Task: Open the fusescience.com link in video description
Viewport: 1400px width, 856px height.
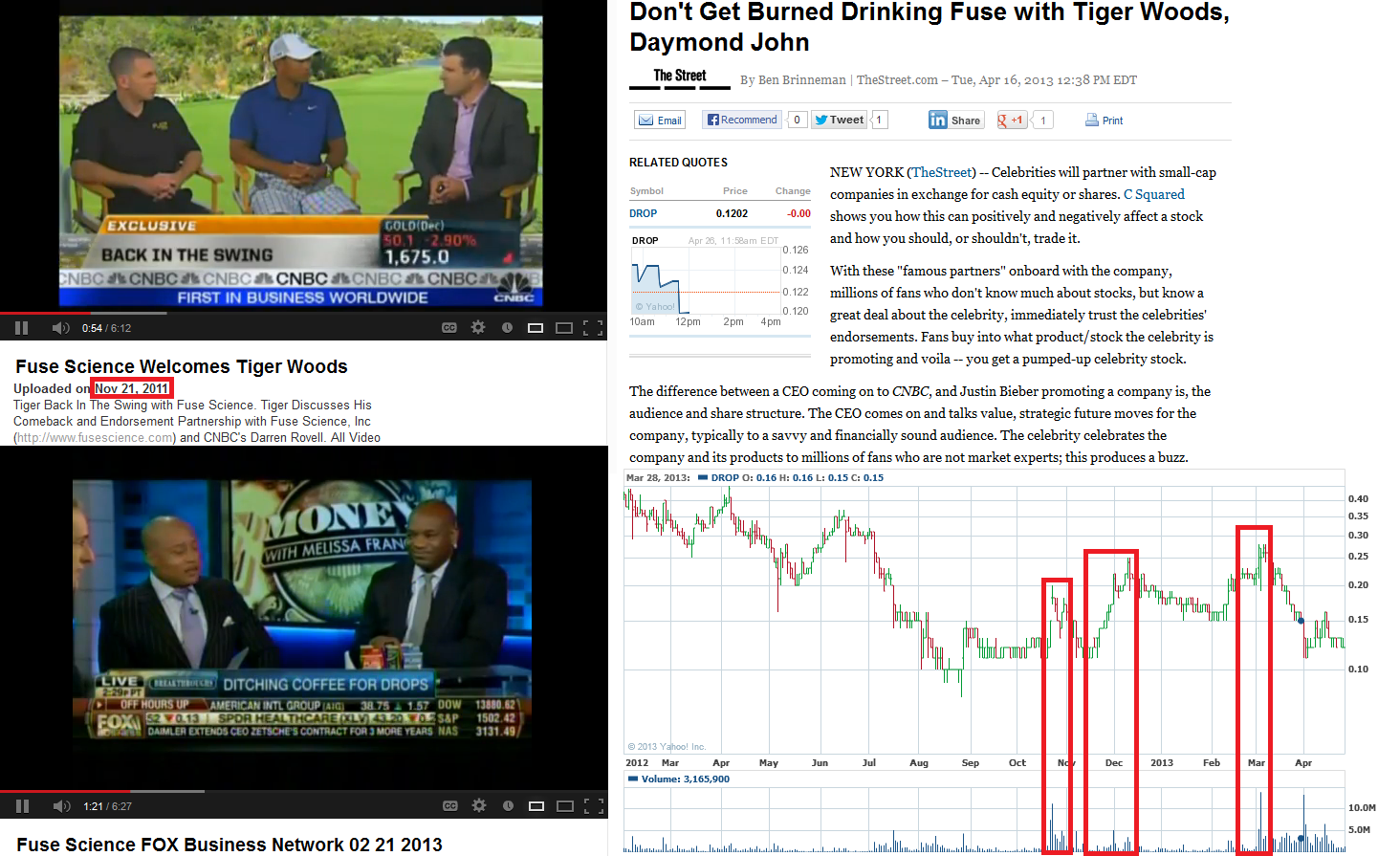Action: pos(94,437)
